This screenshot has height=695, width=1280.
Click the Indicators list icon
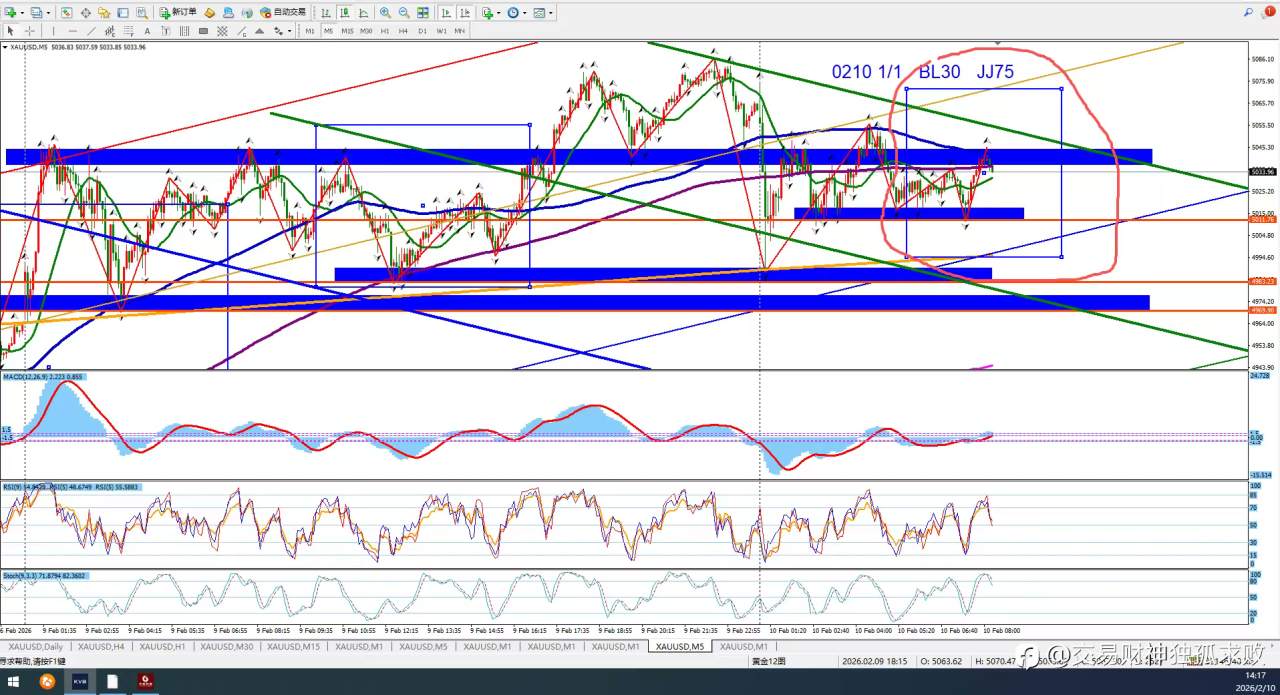487,13
